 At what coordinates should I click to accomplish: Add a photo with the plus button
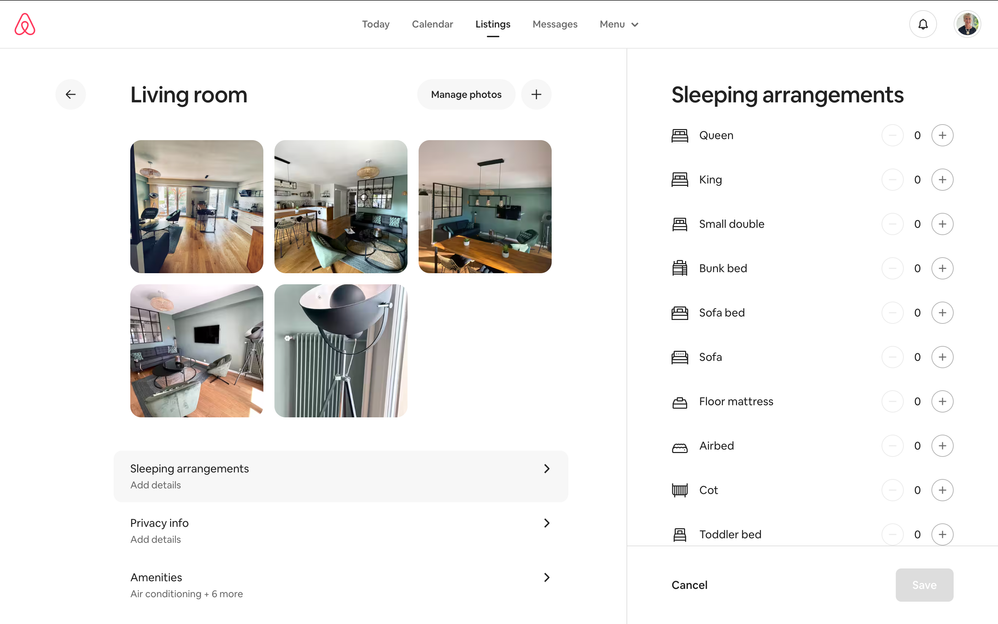(x=536, y=95)
